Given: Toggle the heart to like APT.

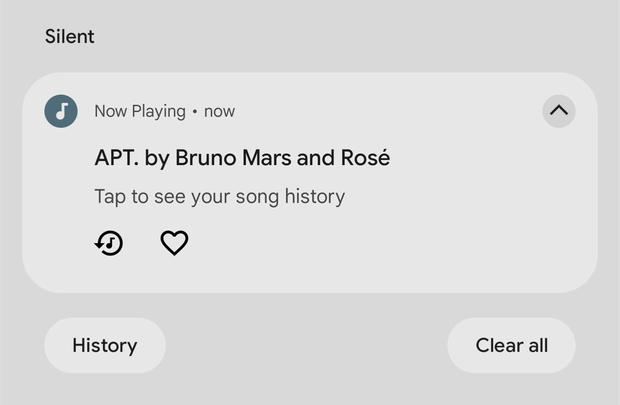Looking at the screenshot, I should coord(174,243).
